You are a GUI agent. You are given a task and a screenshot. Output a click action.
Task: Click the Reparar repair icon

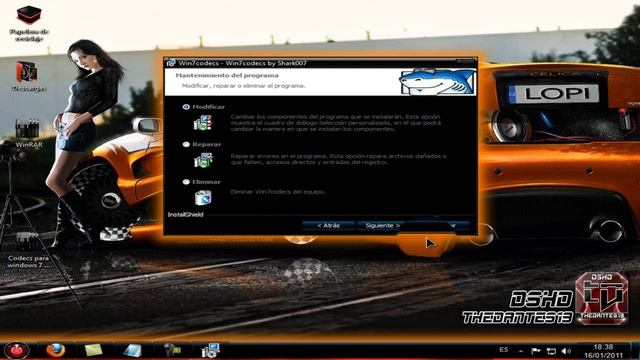click(203, 160)
